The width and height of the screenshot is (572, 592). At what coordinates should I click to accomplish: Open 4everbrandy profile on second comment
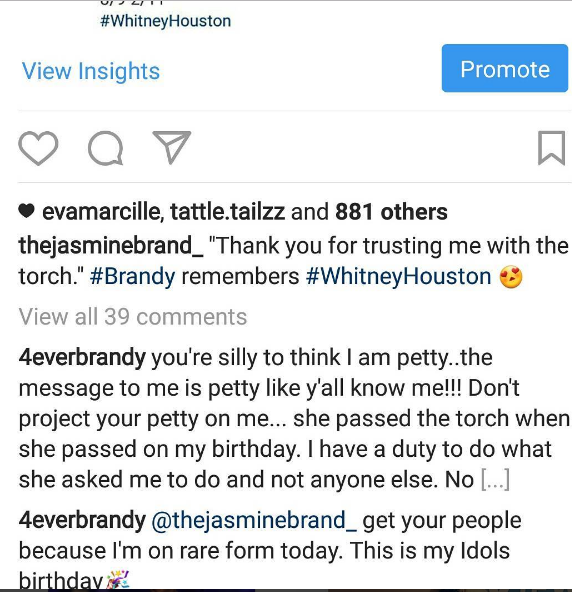pos(82,520)
